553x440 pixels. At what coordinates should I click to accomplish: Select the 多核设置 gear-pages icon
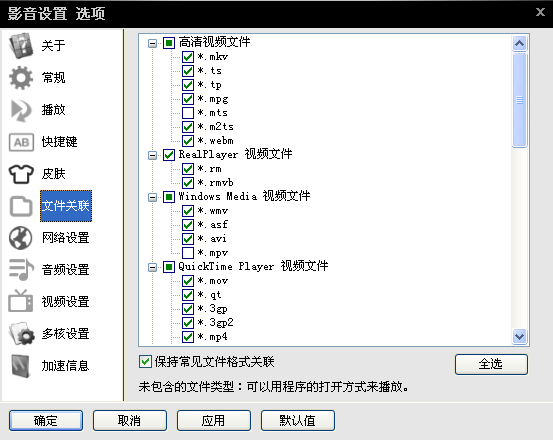(22, 334)
